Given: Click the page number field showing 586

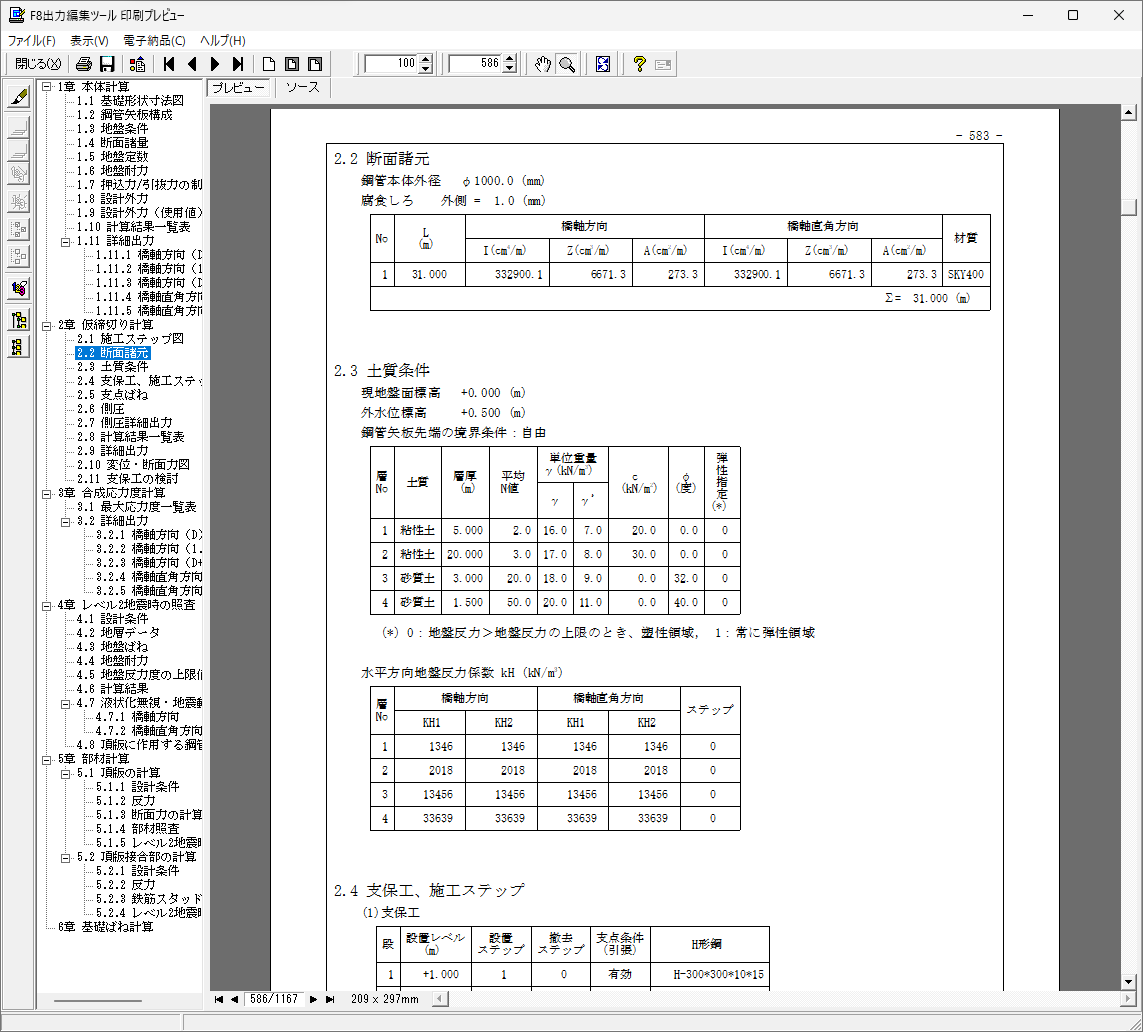Looking at the screenshot, I should point(475,64).
